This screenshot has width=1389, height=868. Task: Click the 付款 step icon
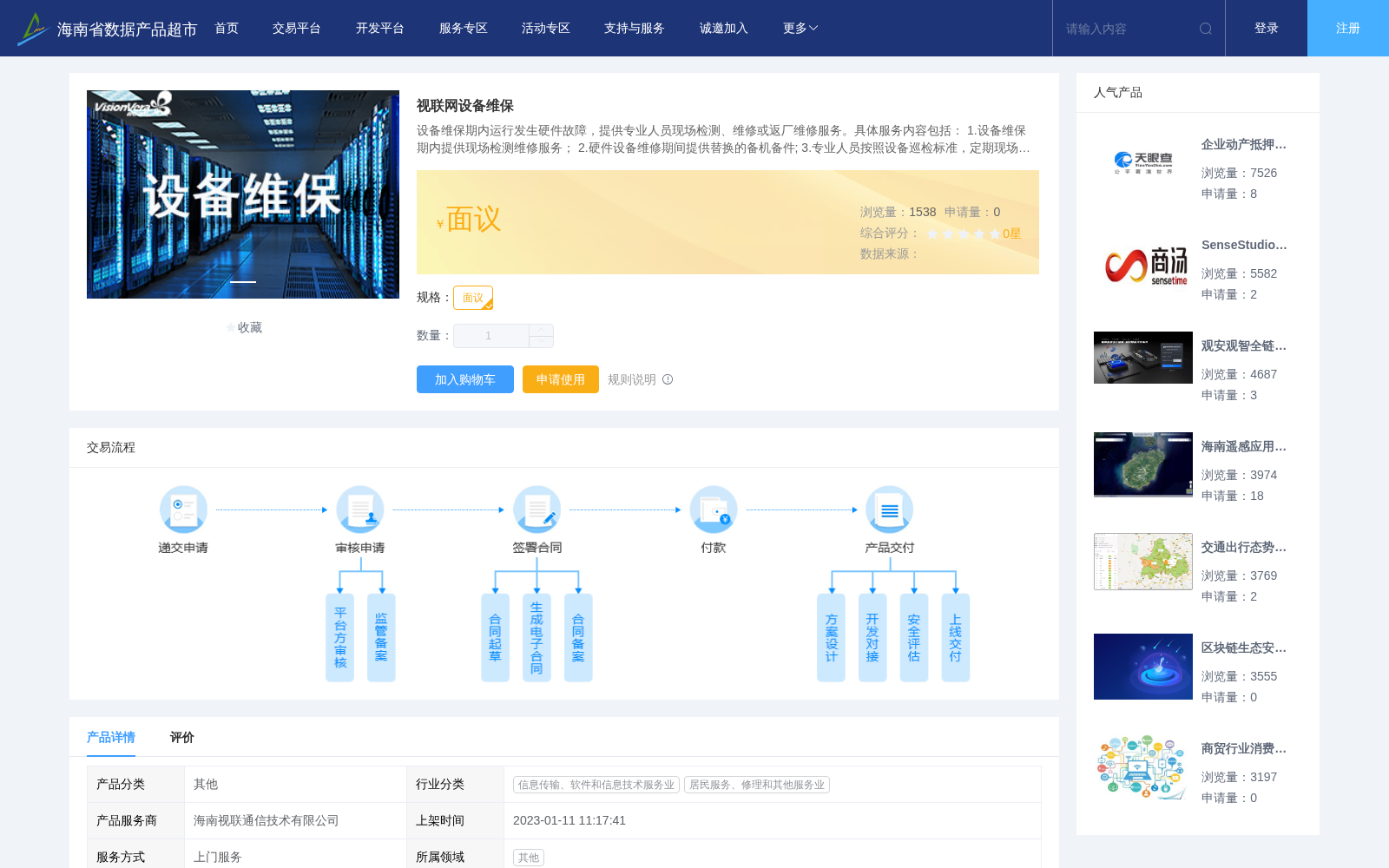tap(714, 510)
